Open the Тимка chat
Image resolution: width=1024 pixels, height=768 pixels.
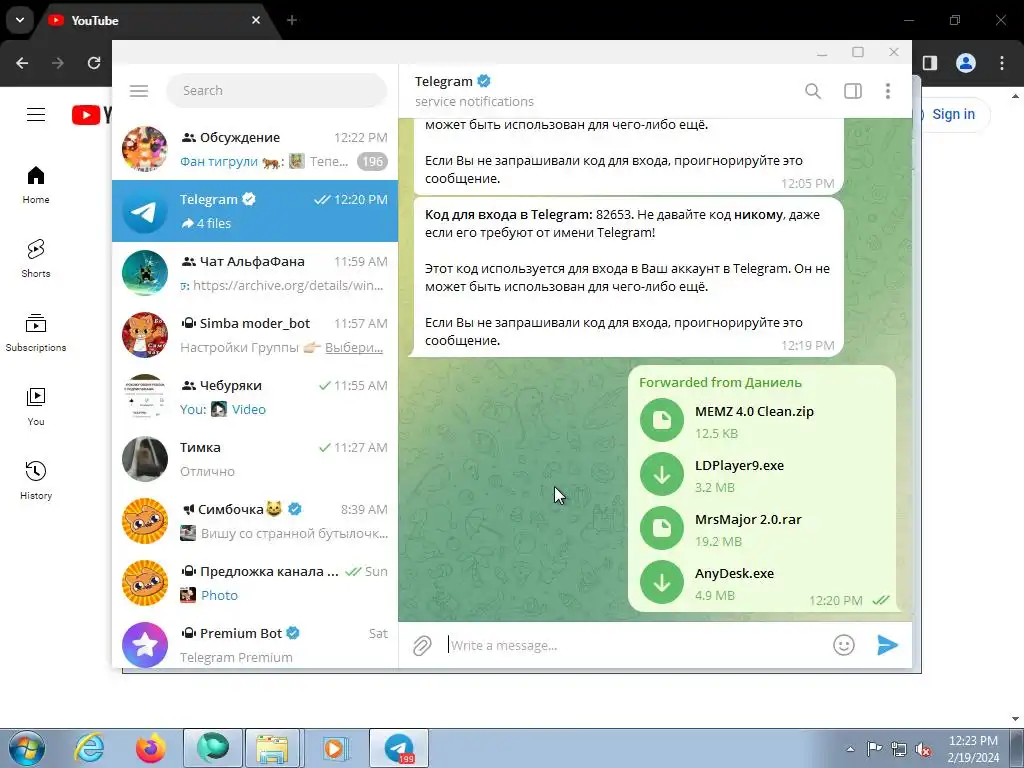(255, 459)
